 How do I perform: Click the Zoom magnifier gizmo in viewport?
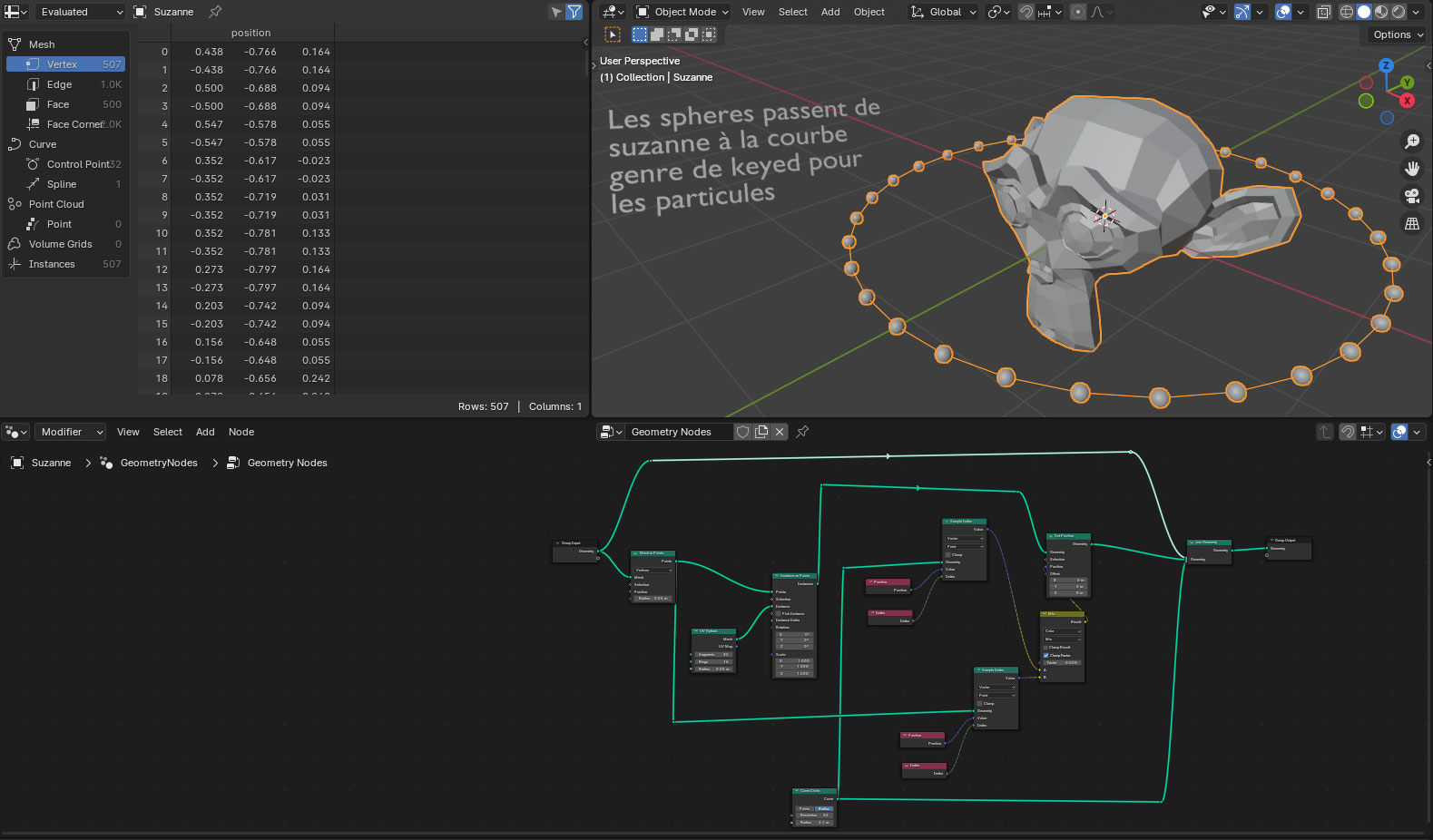(x=1412, y=142)
